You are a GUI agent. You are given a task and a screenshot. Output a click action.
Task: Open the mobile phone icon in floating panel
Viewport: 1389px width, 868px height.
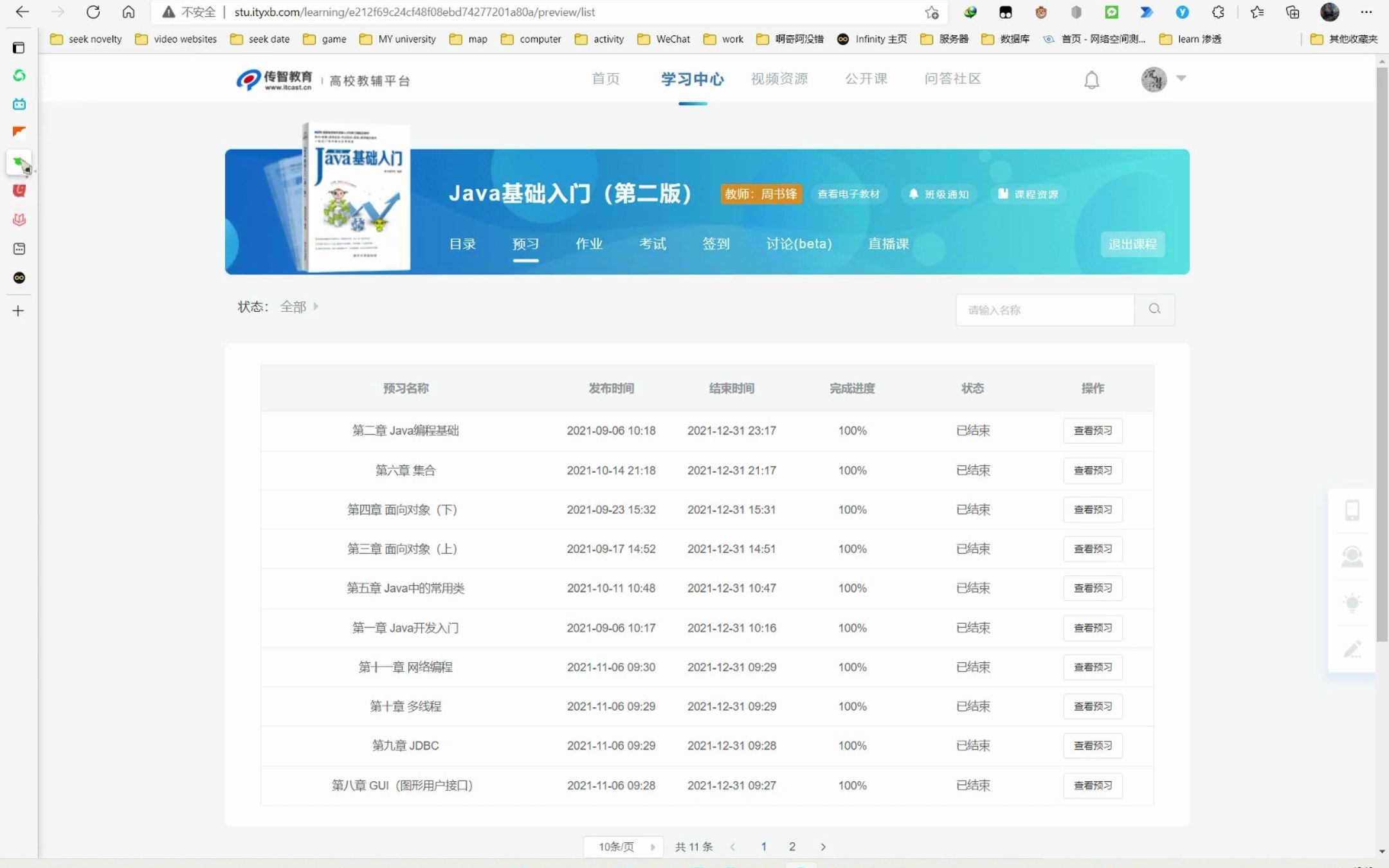[1352, 510]
